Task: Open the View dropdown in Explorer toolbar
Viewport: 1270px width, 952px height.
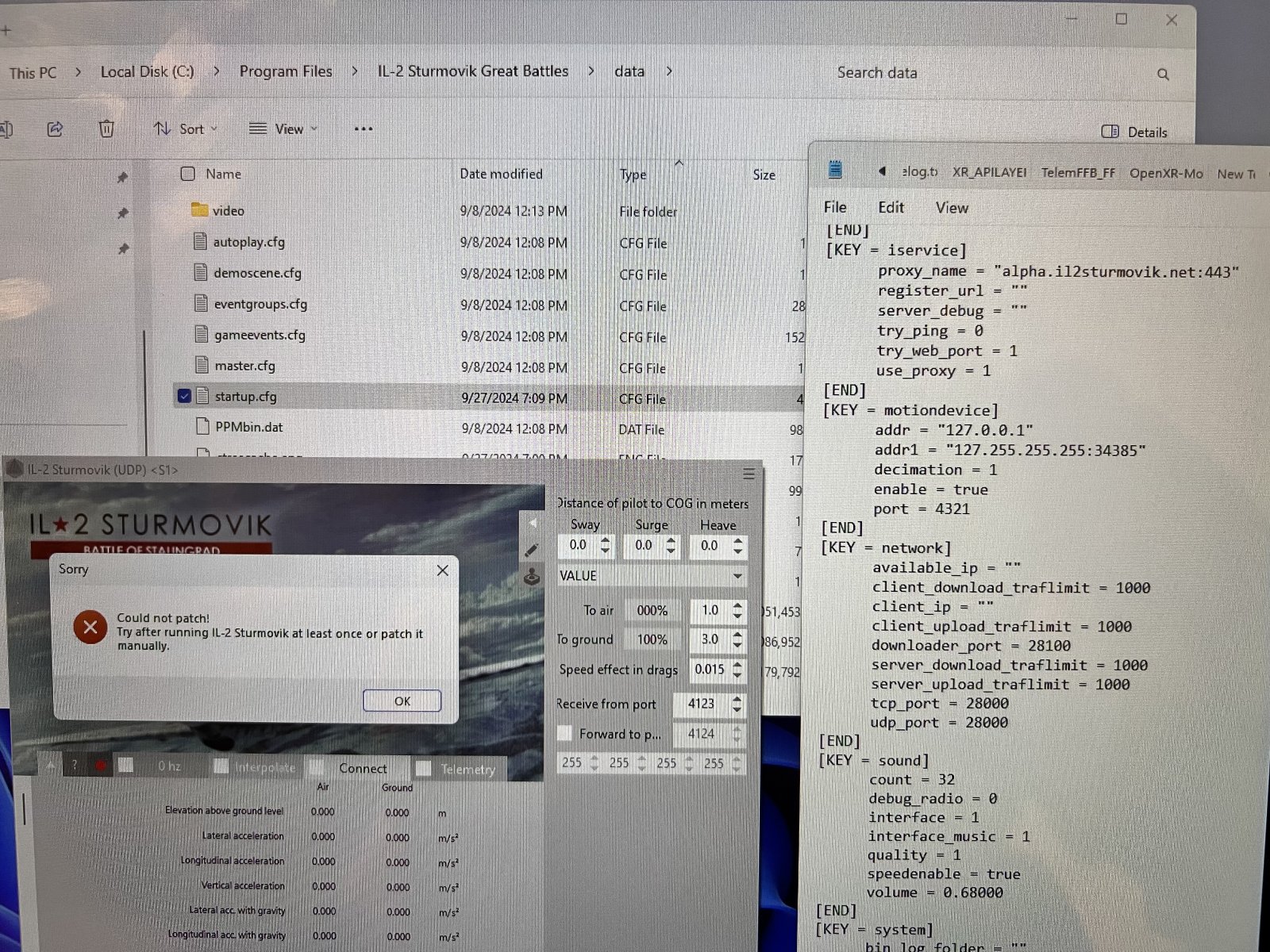Action: tap(283, 129)
